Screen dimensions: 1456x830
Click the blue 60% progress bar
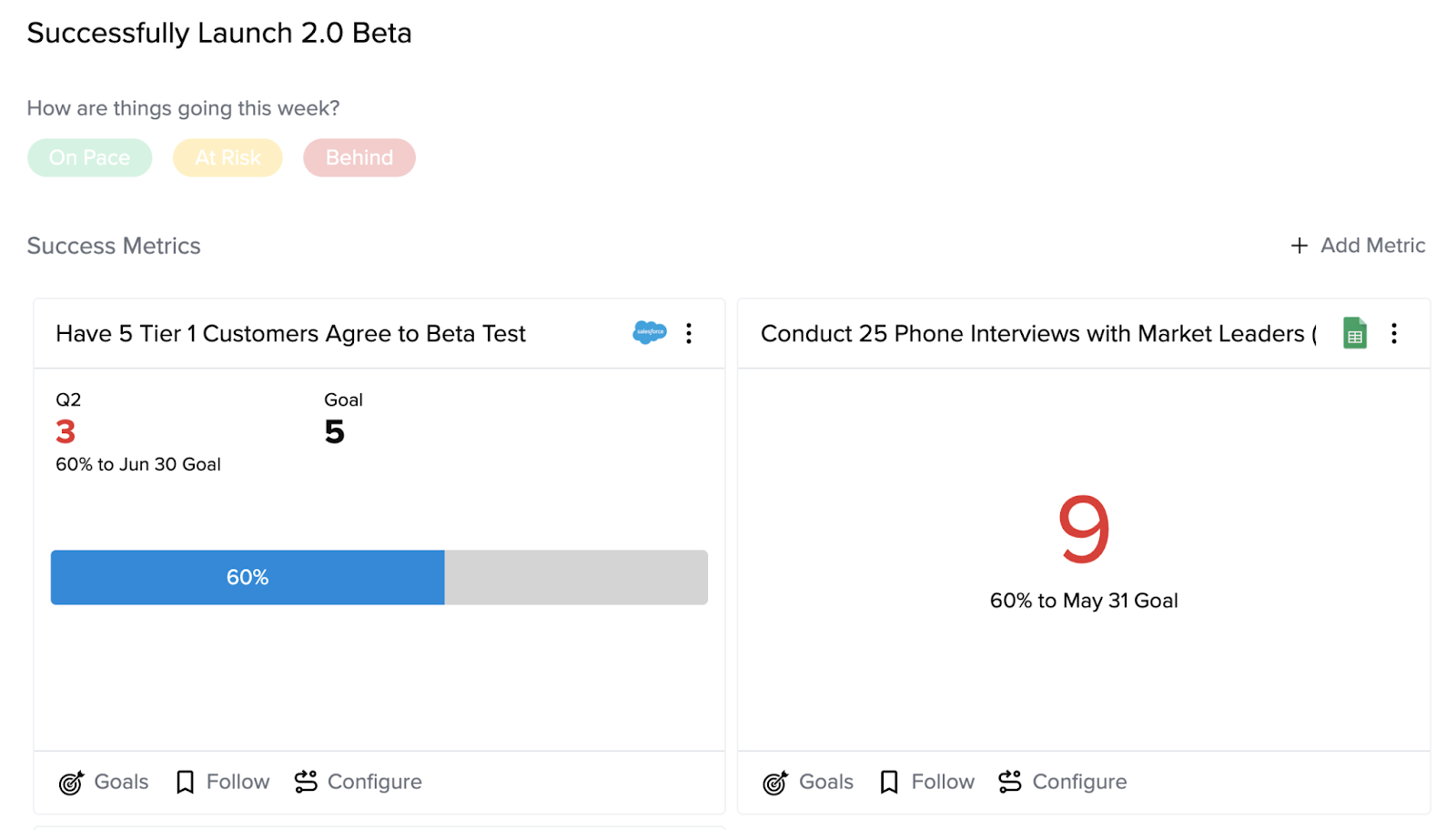point(248,577)
